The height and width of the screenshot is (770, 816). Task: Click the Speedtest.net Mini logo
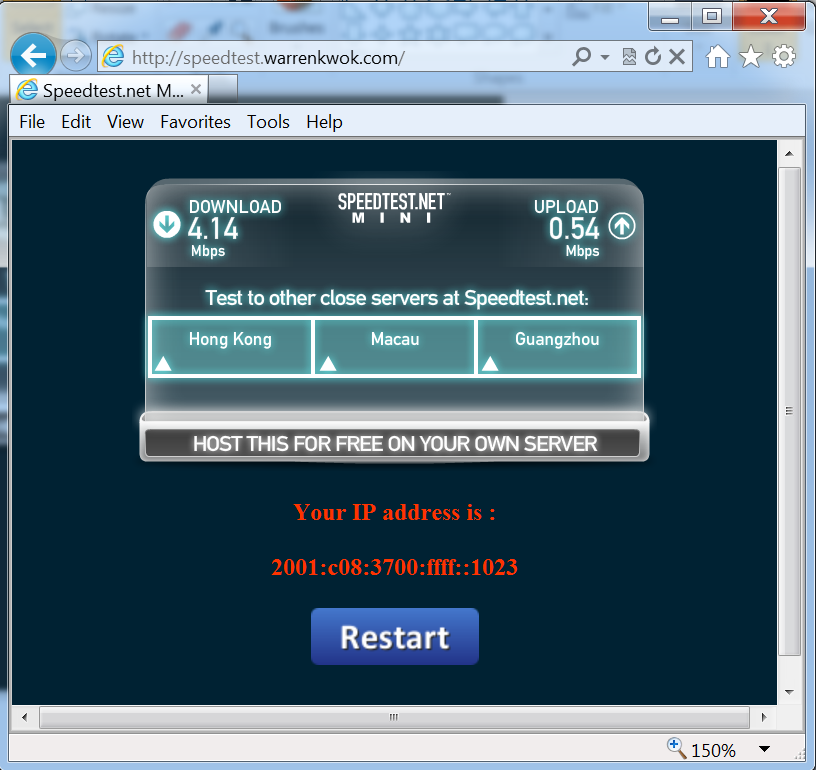click(x=394, y=208)
